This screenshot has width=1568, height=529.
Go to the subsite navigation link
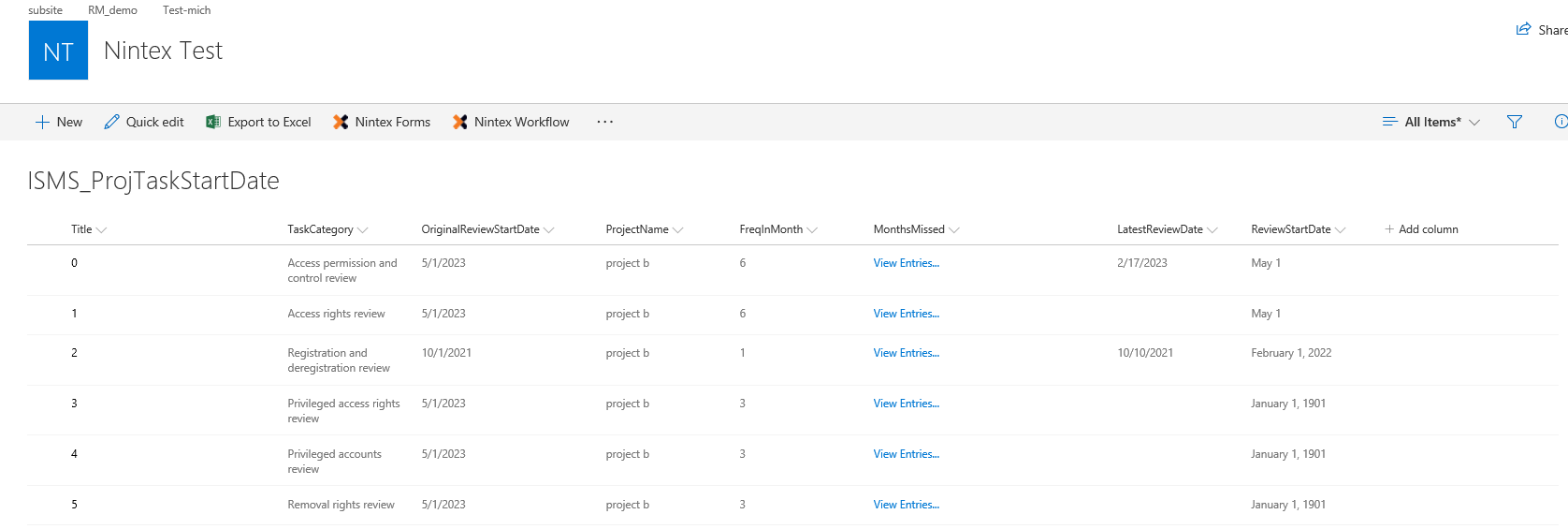coord(45,10)
